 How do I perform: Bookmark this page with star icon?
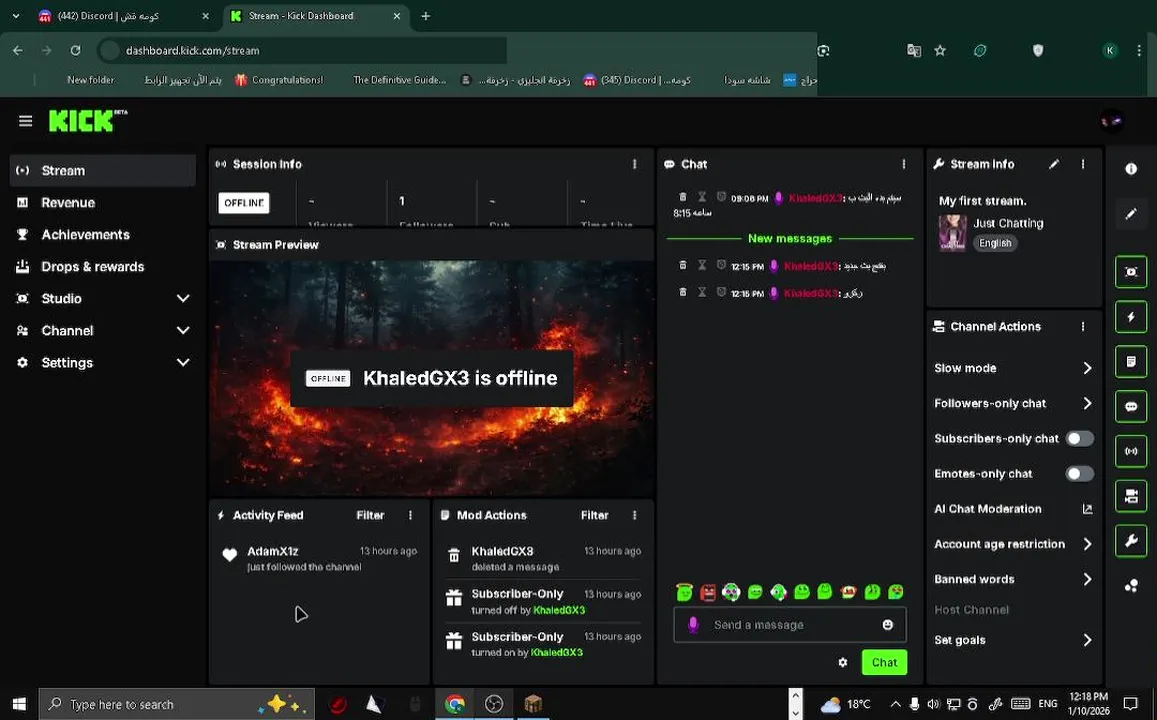(x=939, y=51)
